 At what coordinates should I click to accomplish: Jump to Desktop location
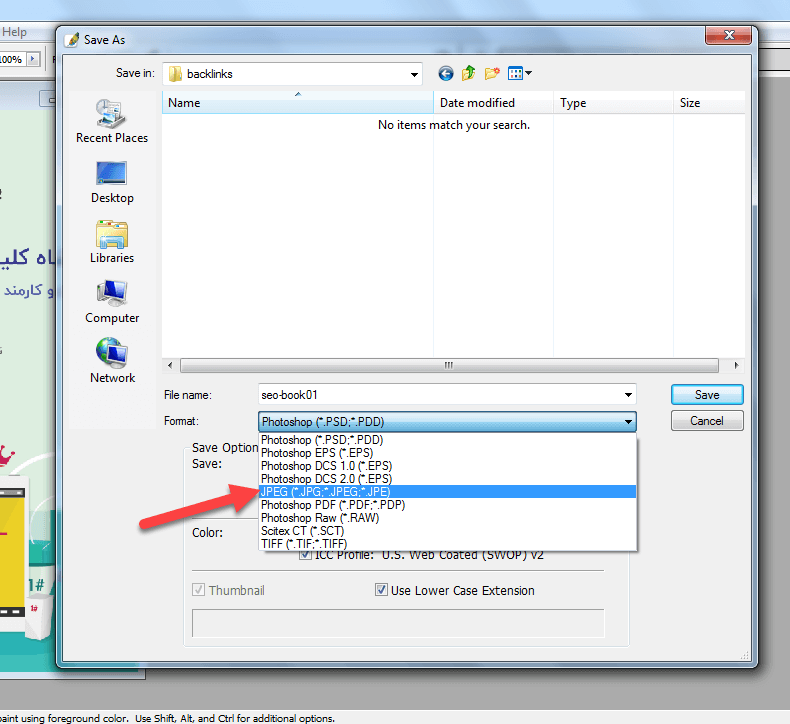click(112, 181)
